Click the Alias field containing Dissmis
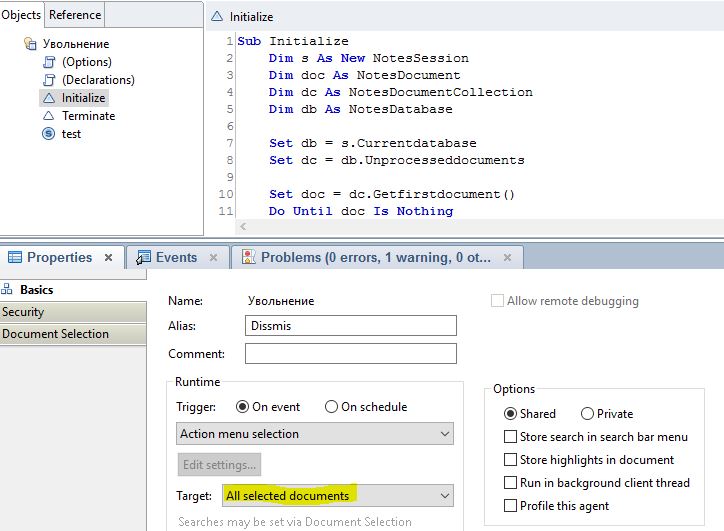The width and height of the screenshot is (724, 531). (351, 326)
